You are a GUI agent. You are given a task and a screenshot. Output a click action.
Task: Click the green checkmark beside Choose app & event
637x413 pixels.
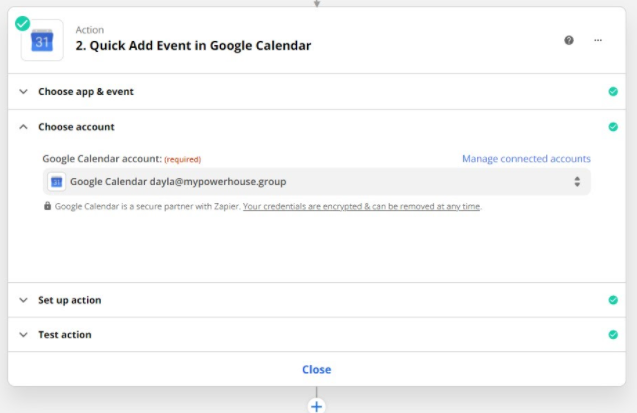tap(613, 92)
